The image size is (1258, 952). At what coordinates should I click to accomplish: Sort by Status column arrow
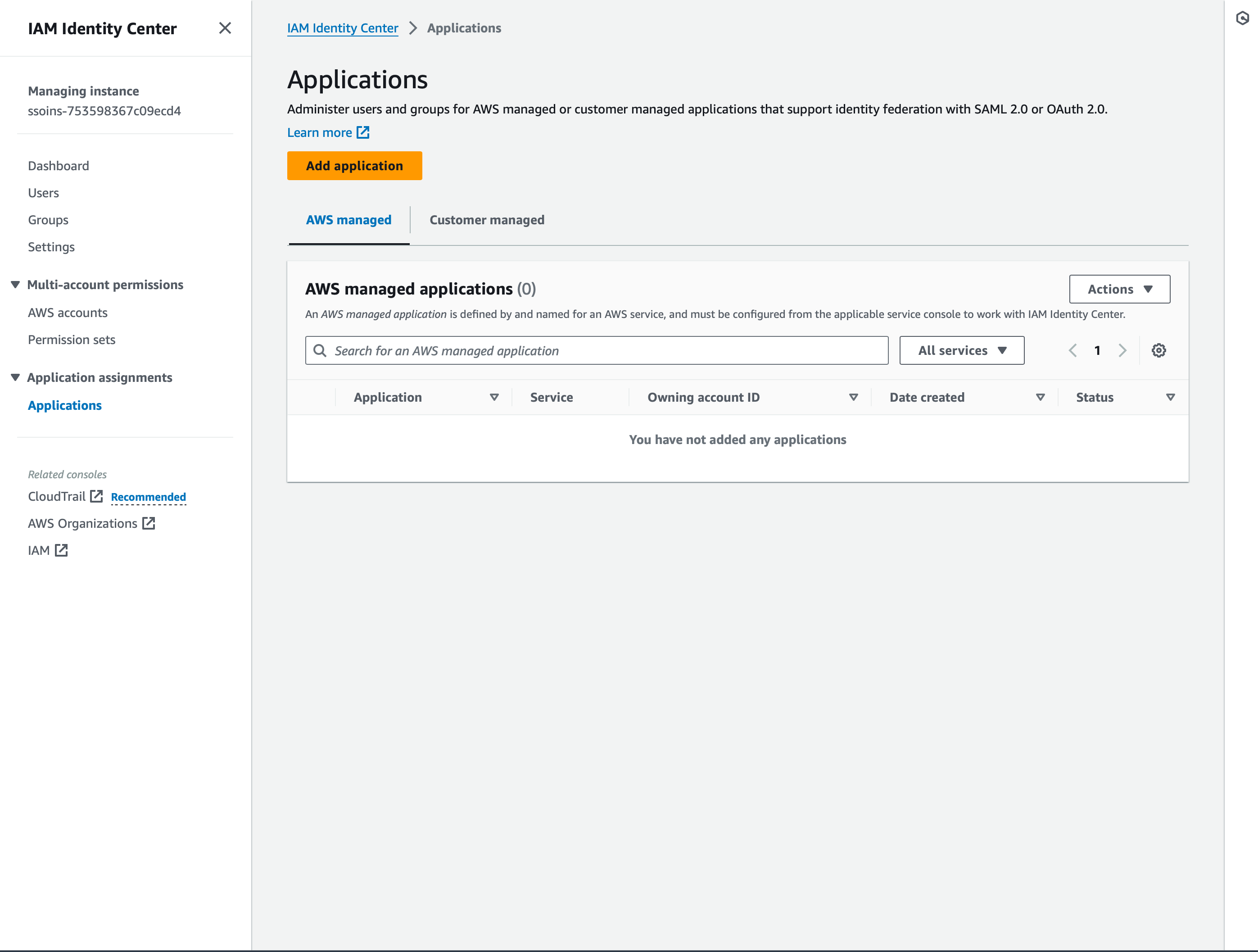point(1170,398)
